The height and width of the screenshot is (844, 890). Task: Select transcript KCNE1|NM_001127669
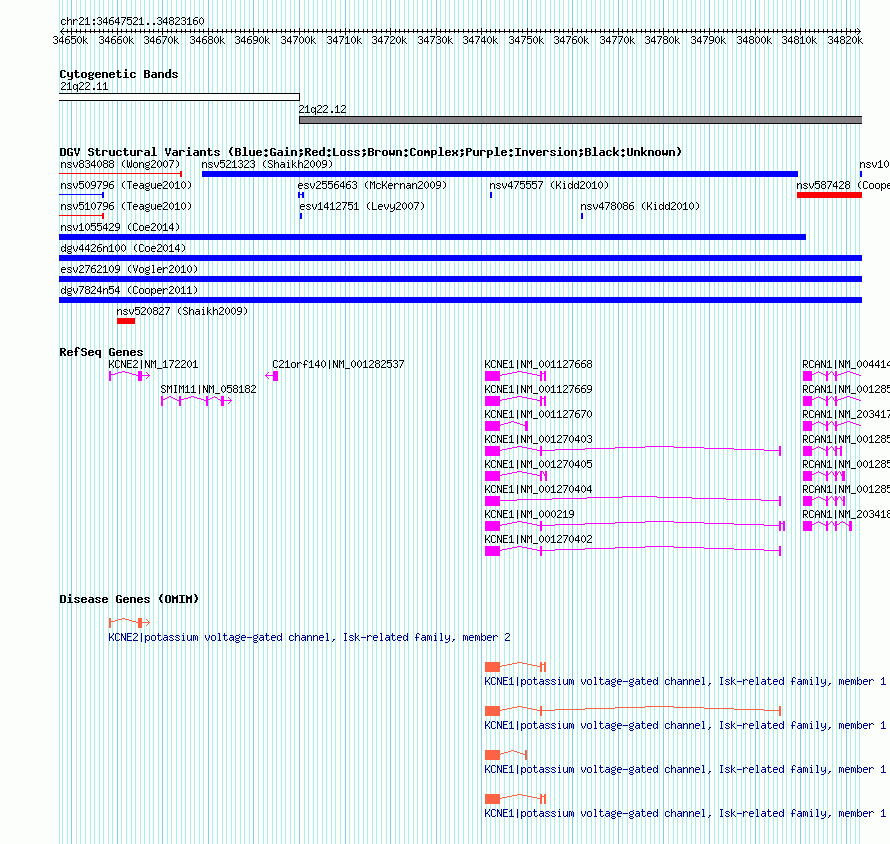click(x=538, y=389)
